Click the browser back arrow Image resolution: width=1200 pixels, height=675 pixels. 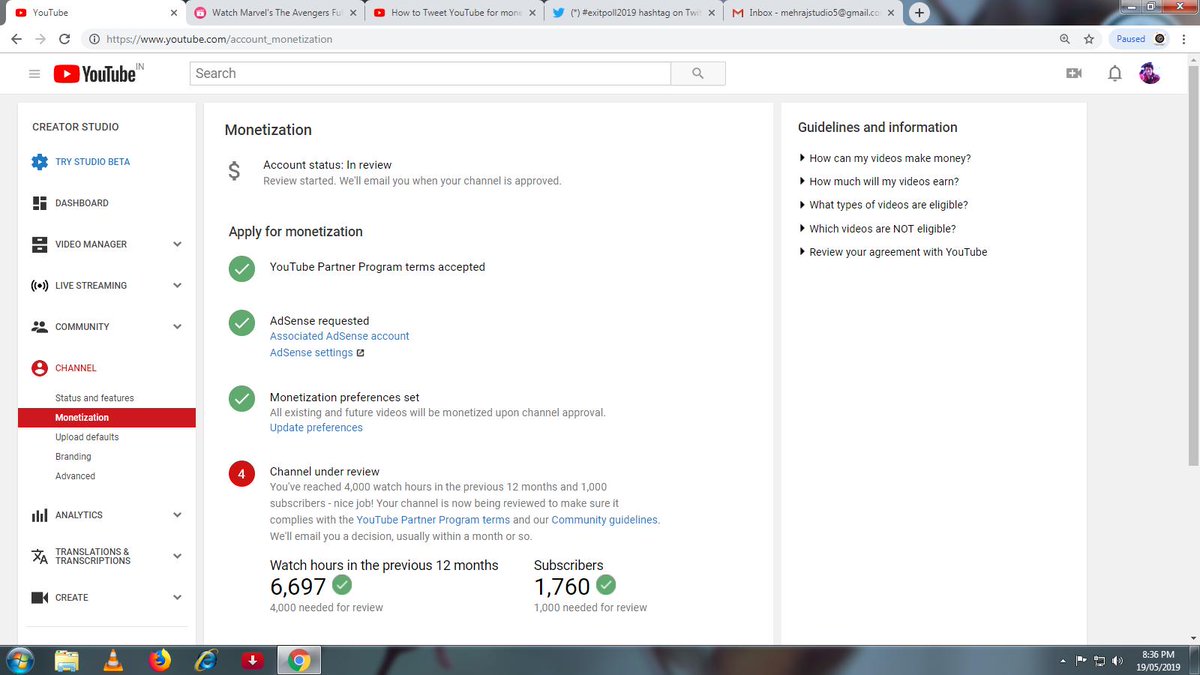pyautogui.click(x=16, y=39)
